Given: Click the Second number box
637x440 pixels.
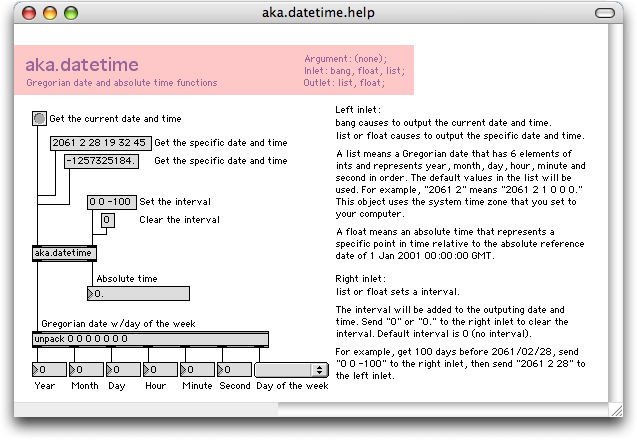Looking at the screenshot, I should pyautogui.click(x=234, y=370).
